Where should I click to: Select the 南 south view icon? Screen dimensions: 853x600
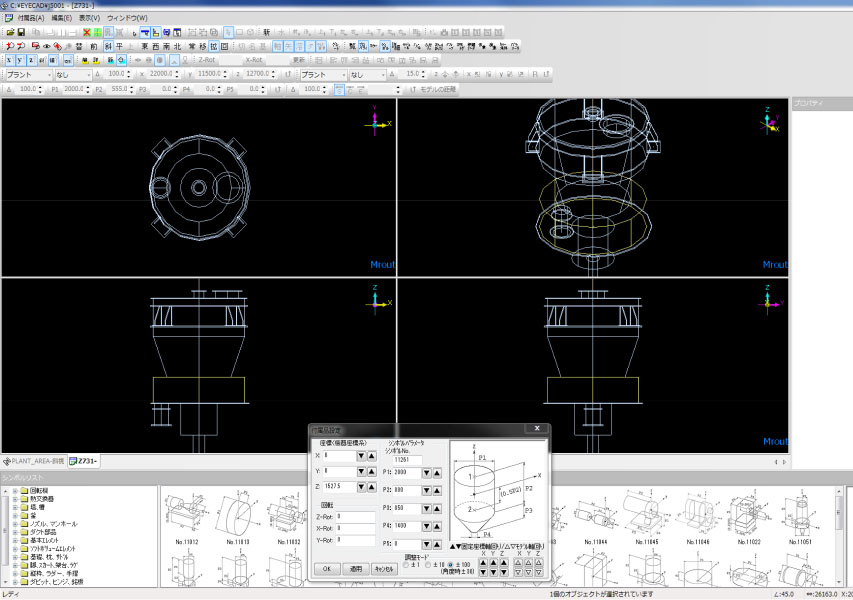166,46
